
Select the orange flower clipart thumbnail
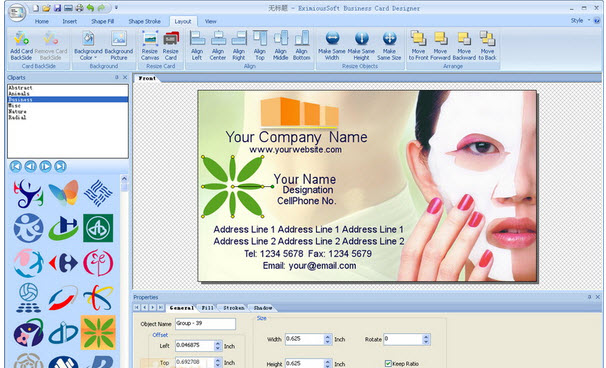pyautogui.click(x=98, y=332)
